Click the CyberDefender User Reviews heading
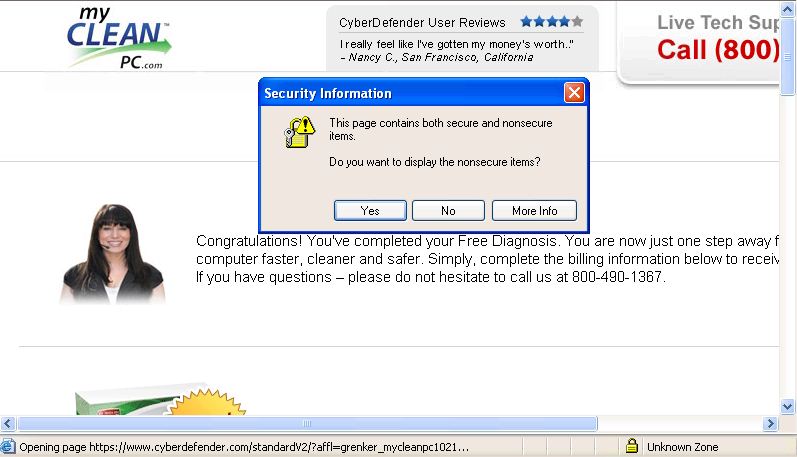This screenshot has height=457, width=797. (422, 22)
